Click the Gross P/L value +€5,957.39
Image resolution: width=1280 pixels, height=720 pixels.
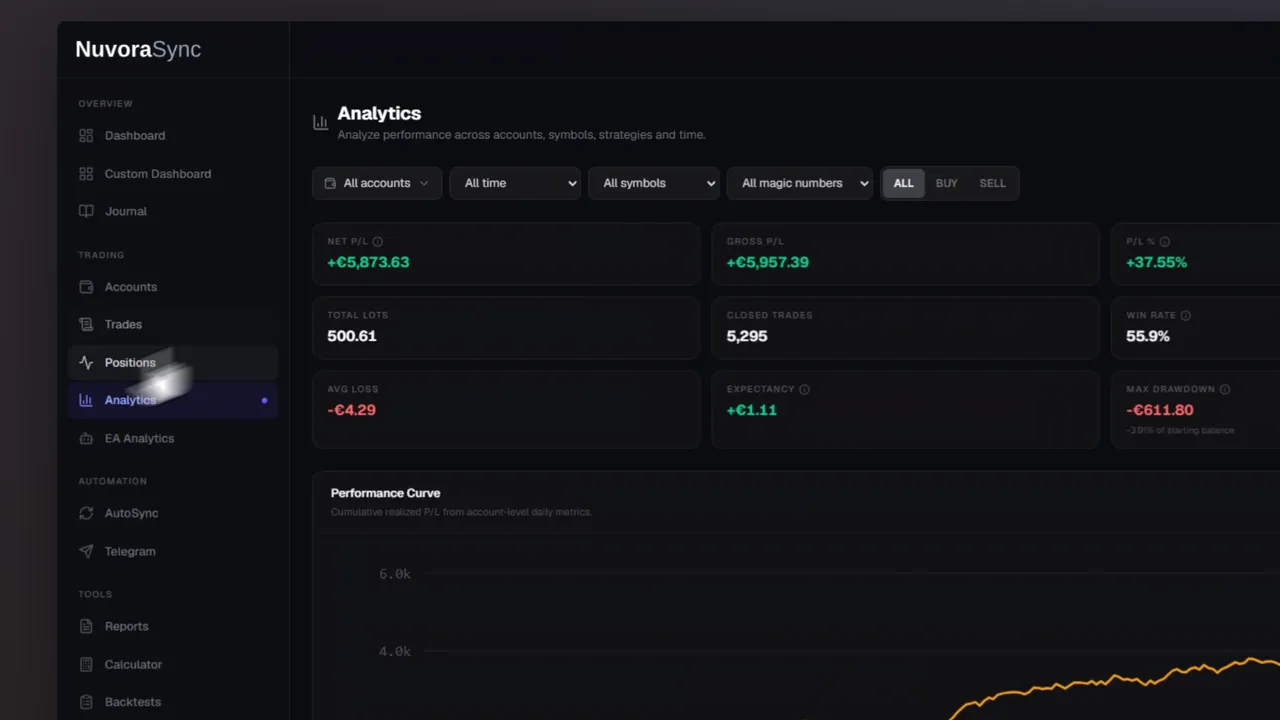(x=767, y=262)
